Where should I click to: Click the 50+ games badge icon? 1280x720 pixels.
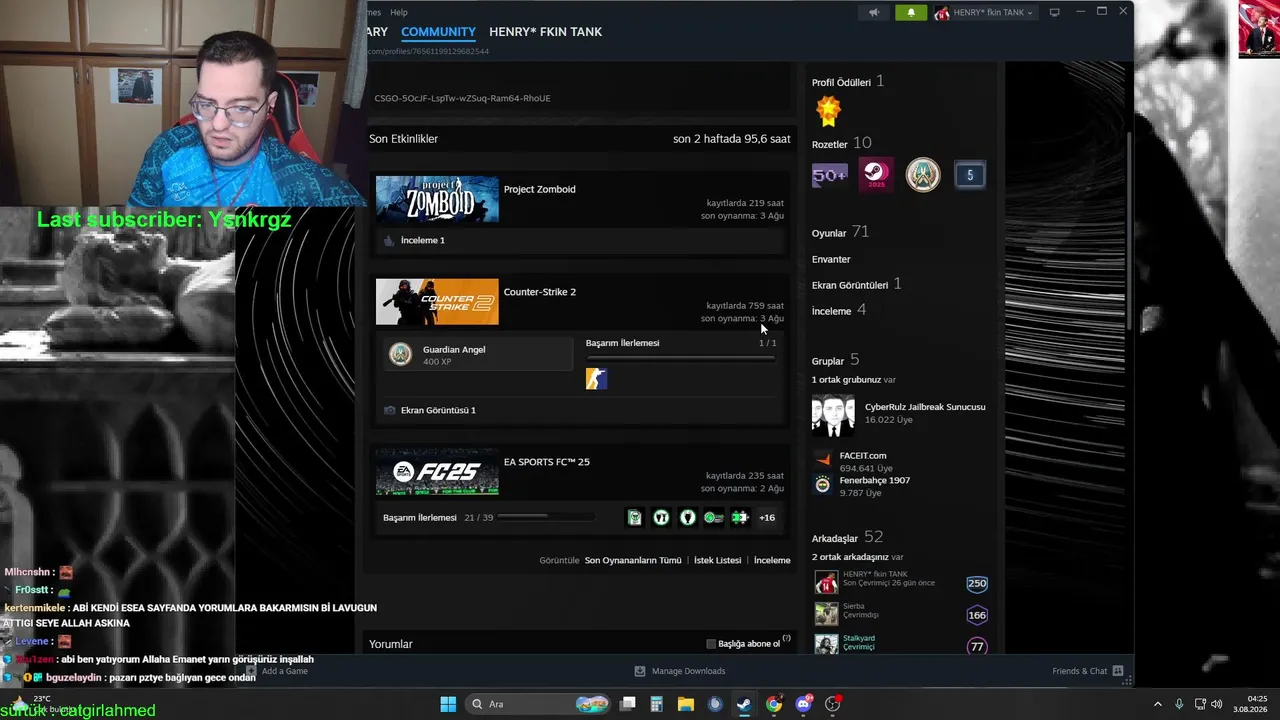coord(830,175)
